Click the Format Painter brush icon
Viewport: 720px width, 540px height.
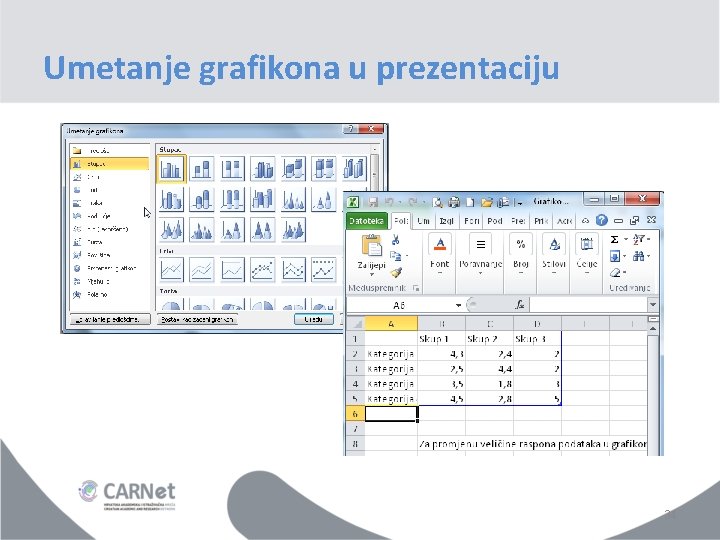coord(396,273)
